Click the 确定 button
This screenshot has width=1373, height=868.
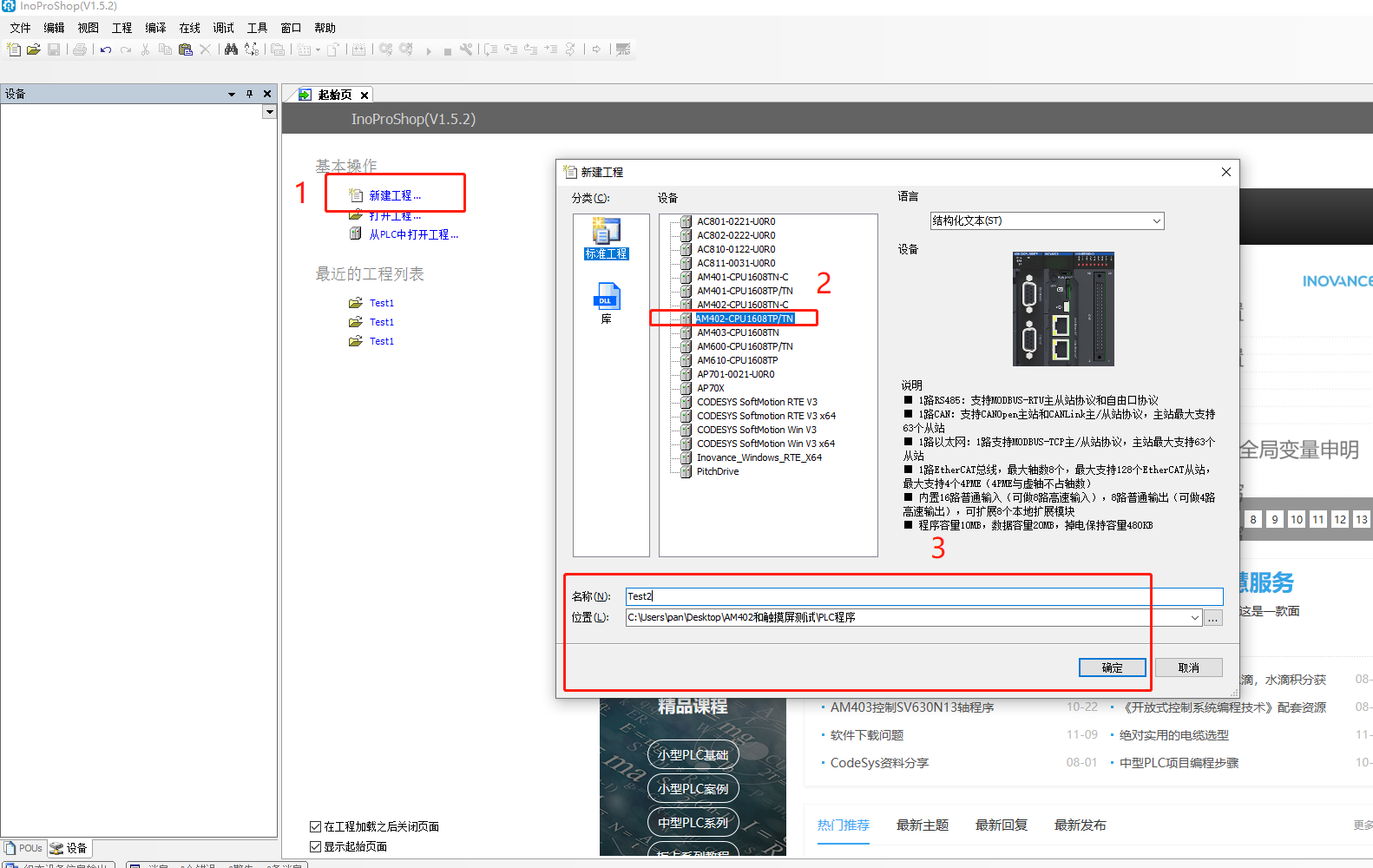pos(1112,667)
